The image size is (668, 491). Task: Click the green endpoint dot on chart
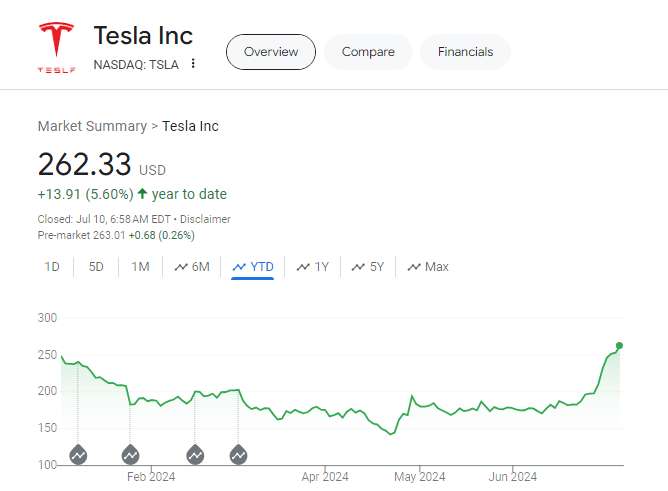[x=619, y=346]
